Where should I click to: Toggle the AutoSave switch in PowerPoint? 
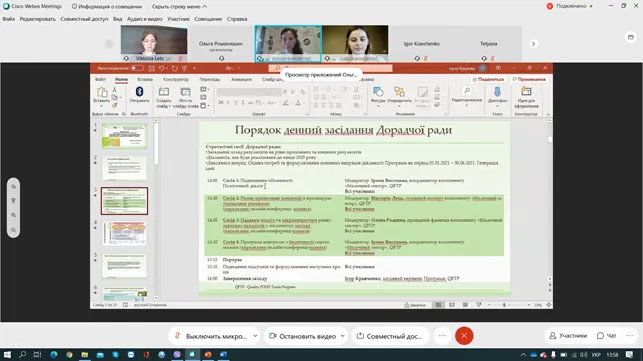click(137, 68)
